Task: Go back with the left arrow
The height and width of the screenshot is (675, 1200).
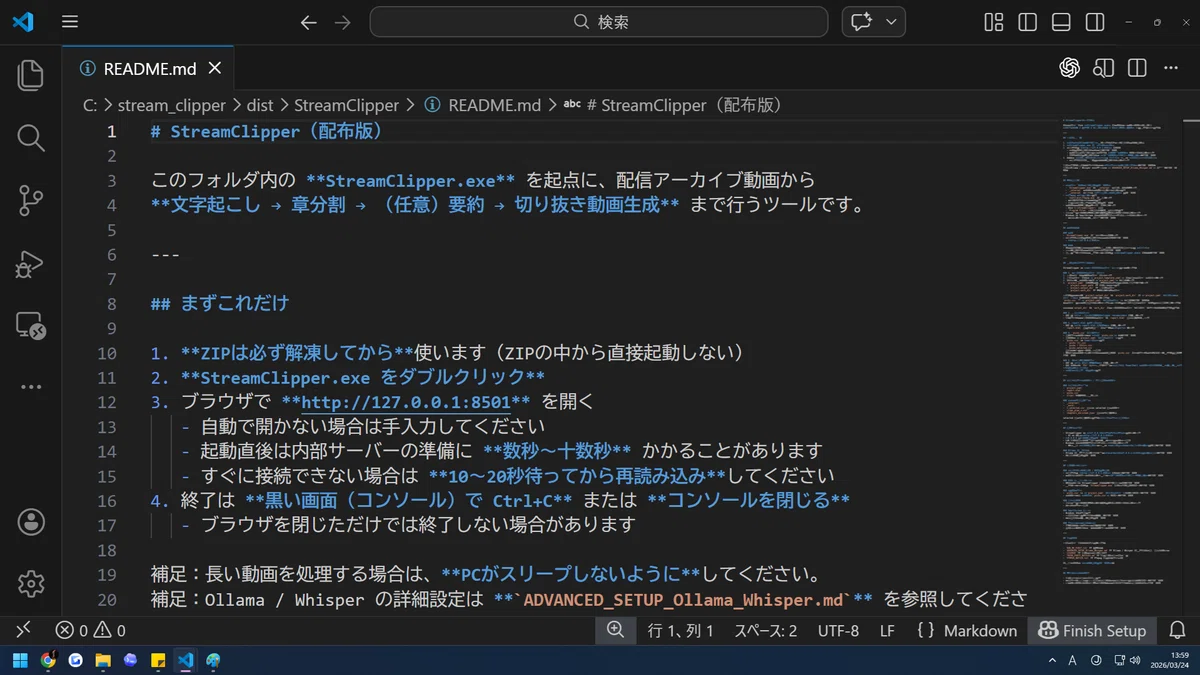Action: pos(309,22)
